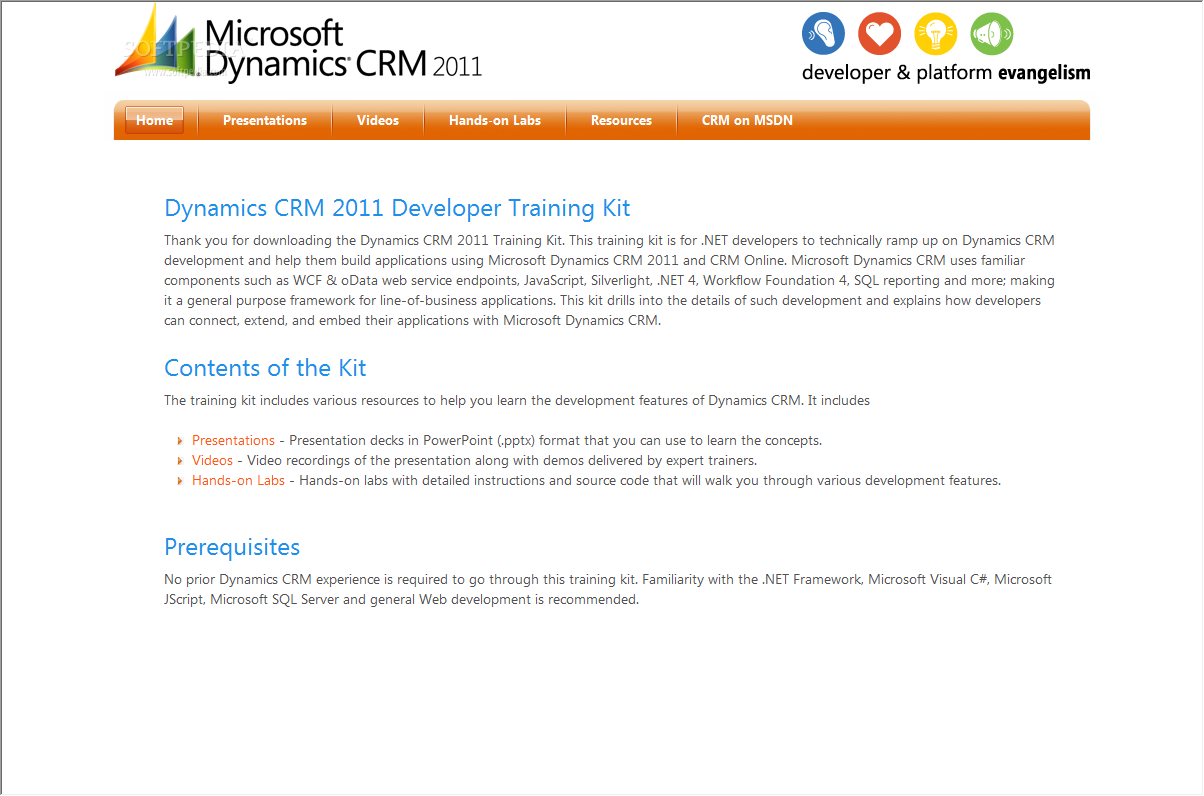Click the green megaphone icon
This screenshot has width=1204, height=796.
(991, 35)
